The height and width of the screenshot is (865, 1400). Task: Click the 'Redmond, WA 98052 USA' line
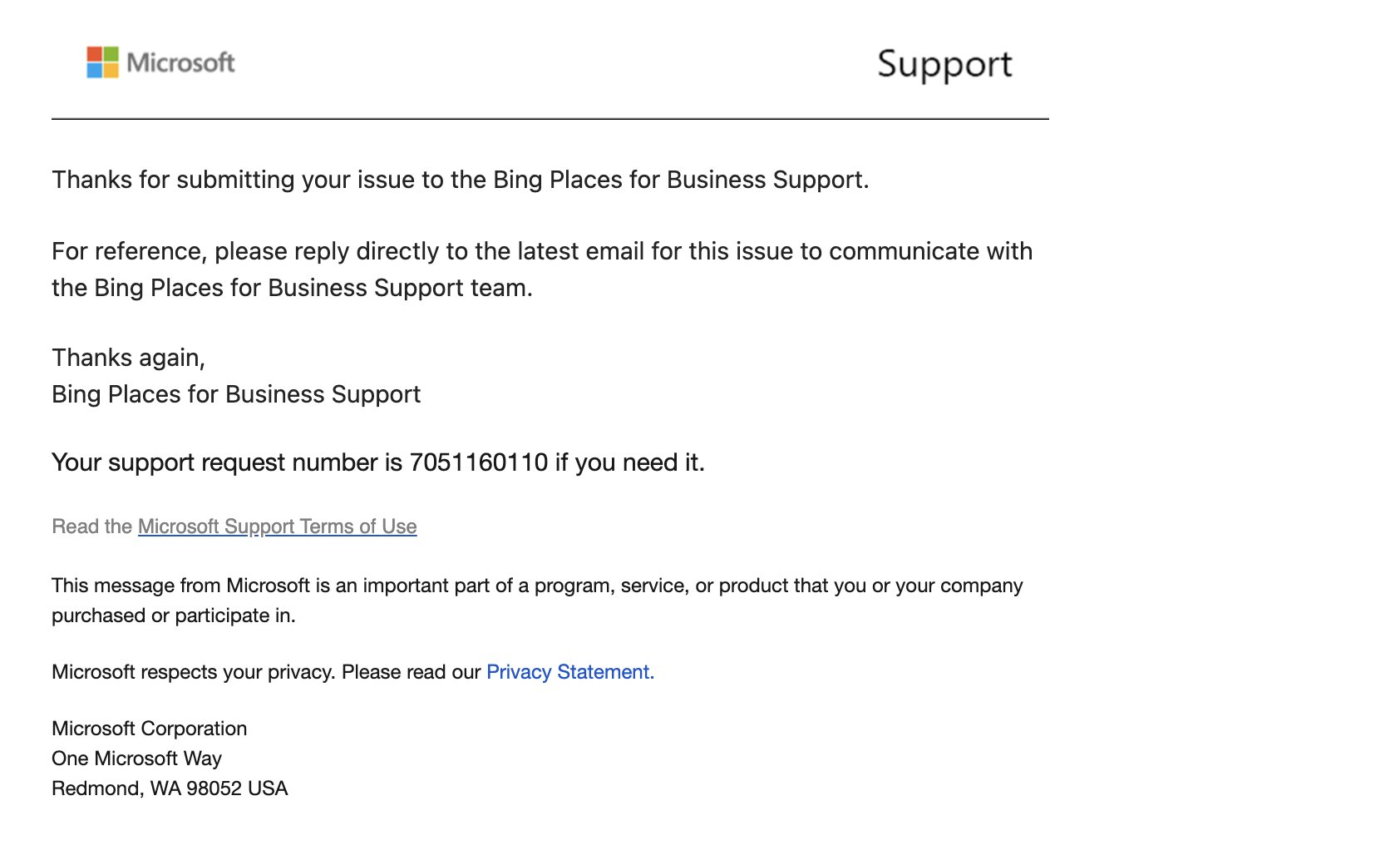tap(170, 788)
